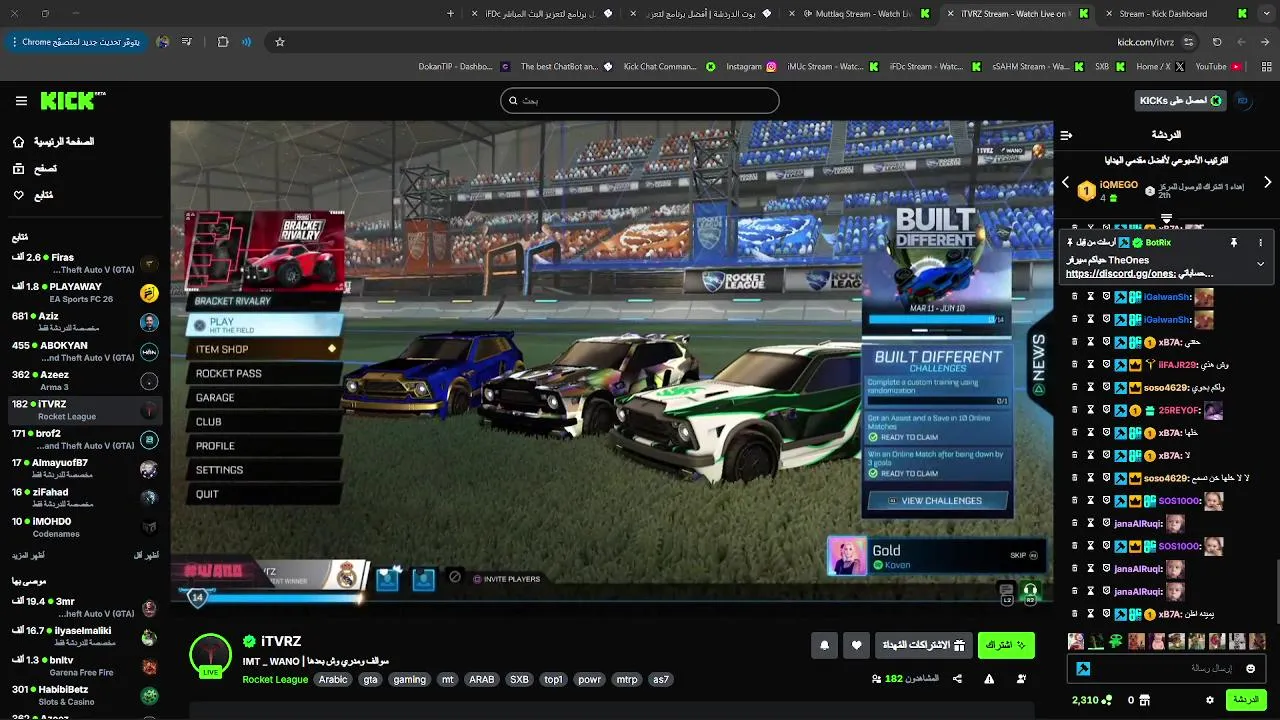
Task: Open the Browse section in sidebar
Action: coord(34,169)
